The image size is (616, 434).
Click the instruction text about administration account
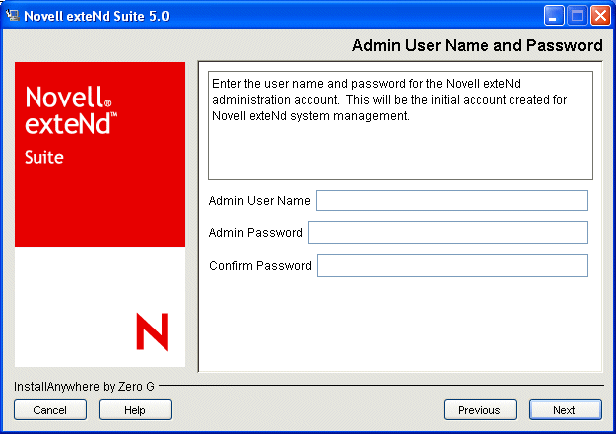(389, 100)
